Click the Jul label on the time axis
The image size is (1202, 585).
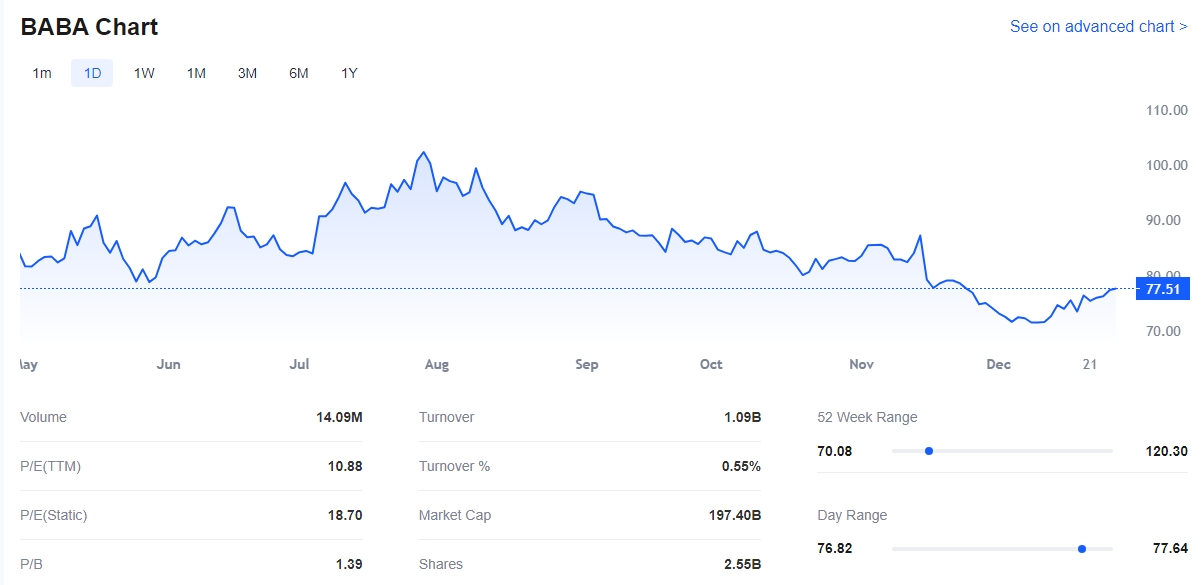tap(299, 365)
